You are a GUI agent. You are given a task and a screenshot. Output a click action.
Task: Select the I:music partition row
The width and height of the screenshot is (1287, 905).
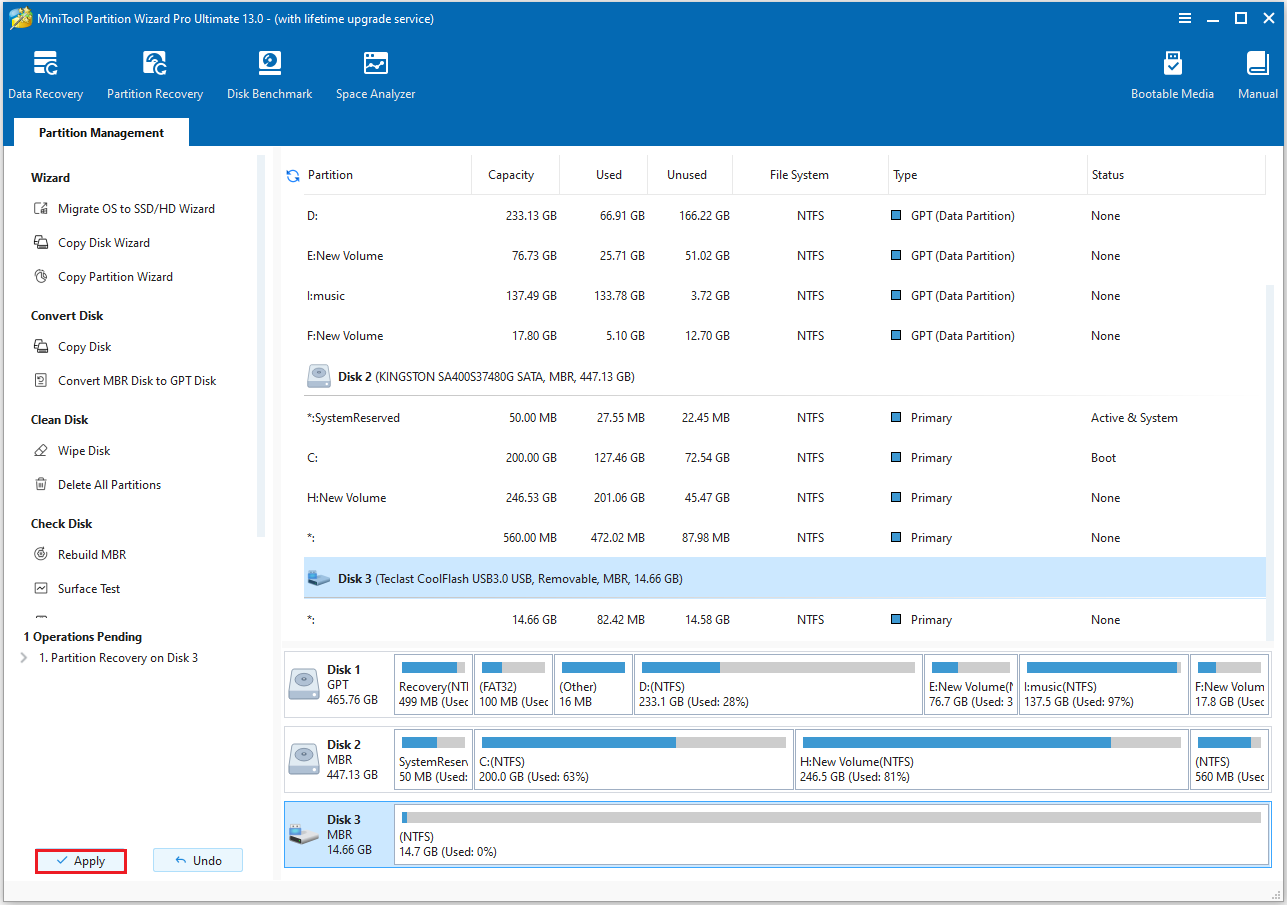tap(785, 296)
